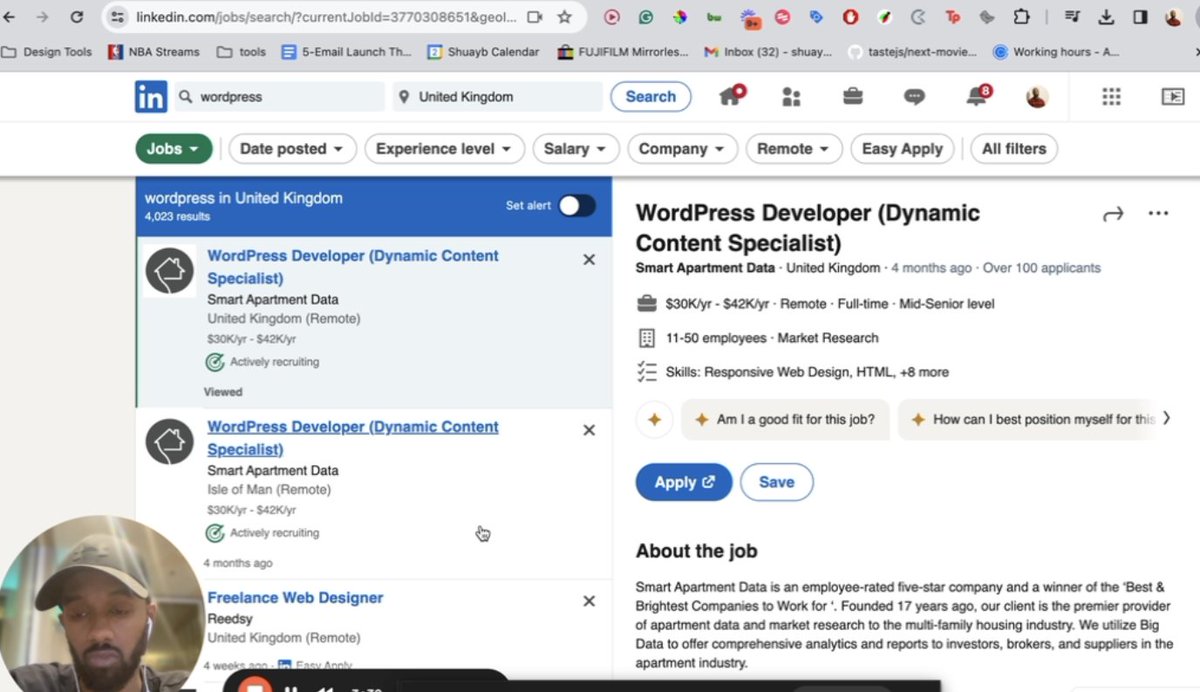Open the LinkedIn apps grid icon
Viewport: 1200px width, 692px height.
(1111, 97)
